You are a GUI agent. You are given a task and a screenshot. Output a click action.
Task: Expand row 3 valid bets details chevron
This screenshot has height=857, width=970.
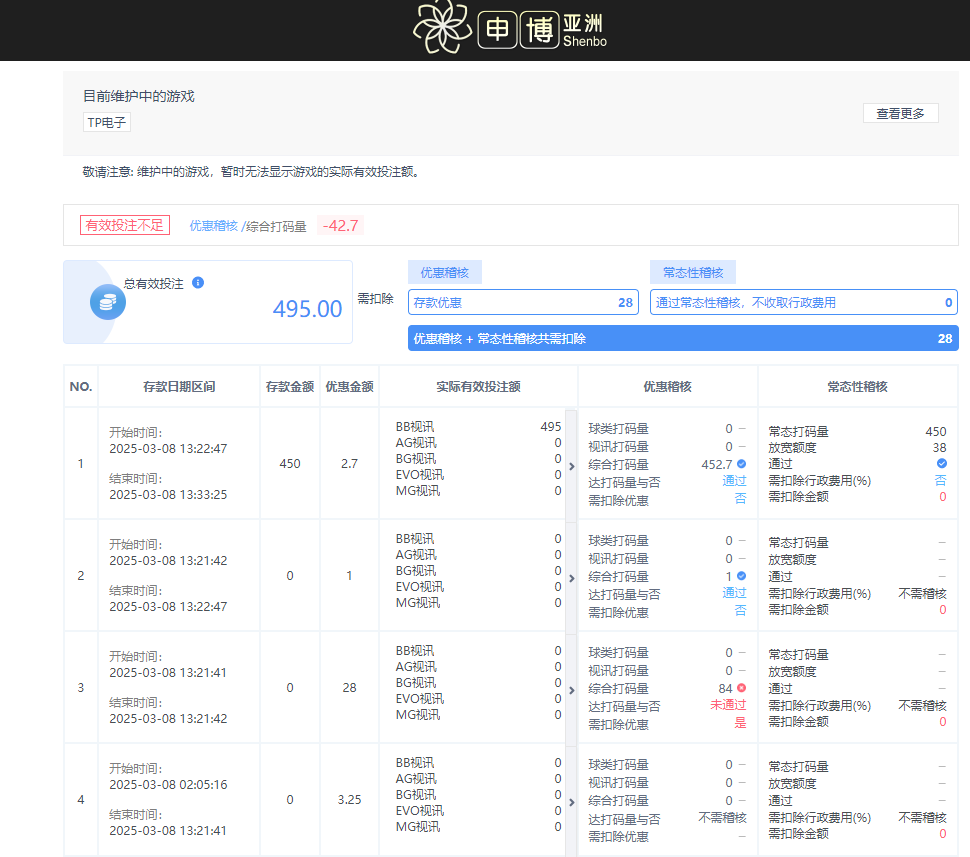point(570,688)
